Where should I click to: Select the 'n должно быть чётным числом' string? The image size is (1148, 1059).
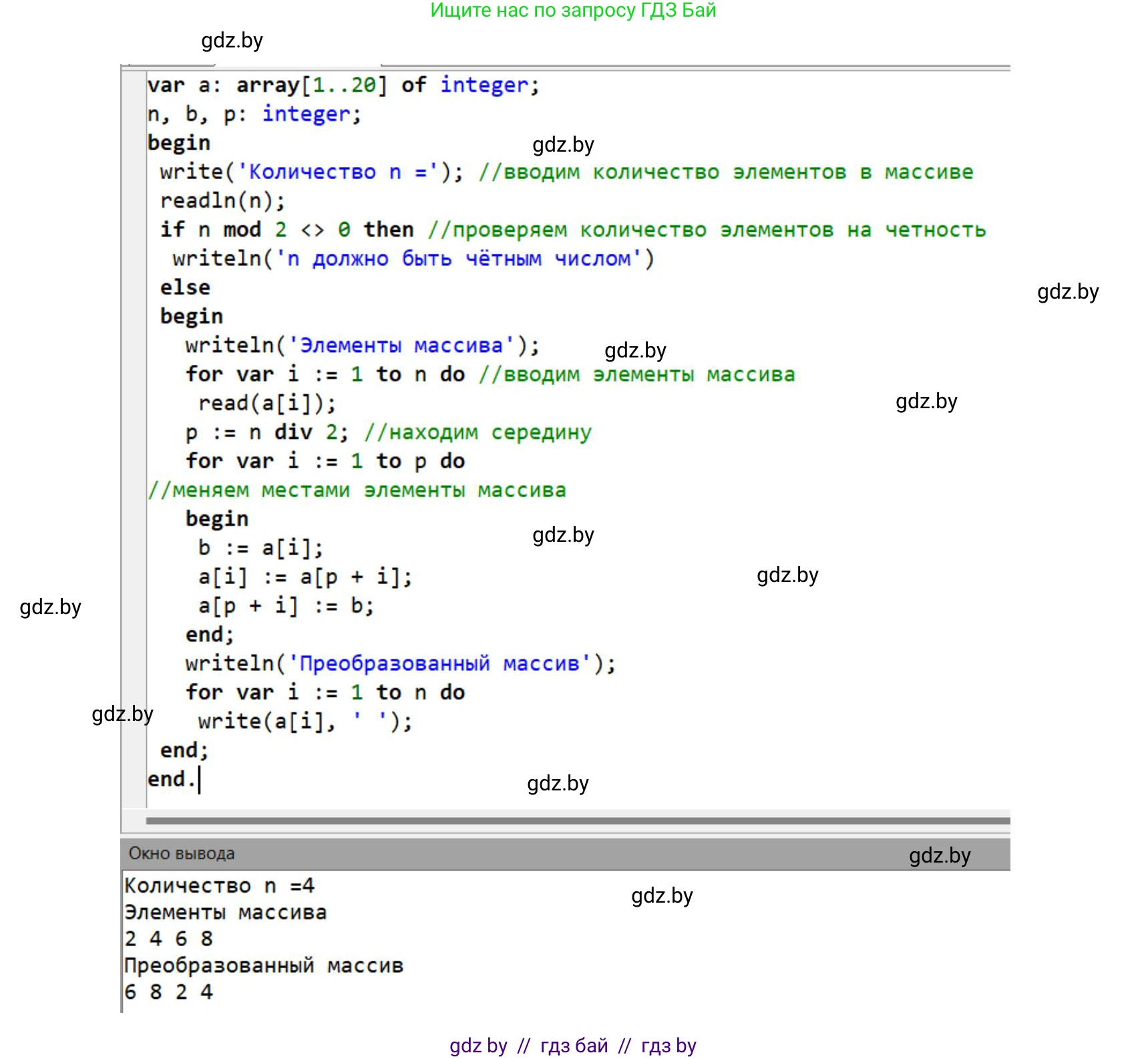(x=457, y=259)
